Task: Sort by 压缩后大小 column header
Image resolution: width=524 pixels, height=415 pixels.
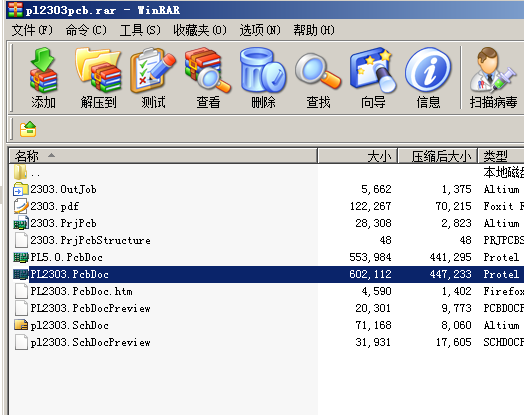Action: click(438, 156)
